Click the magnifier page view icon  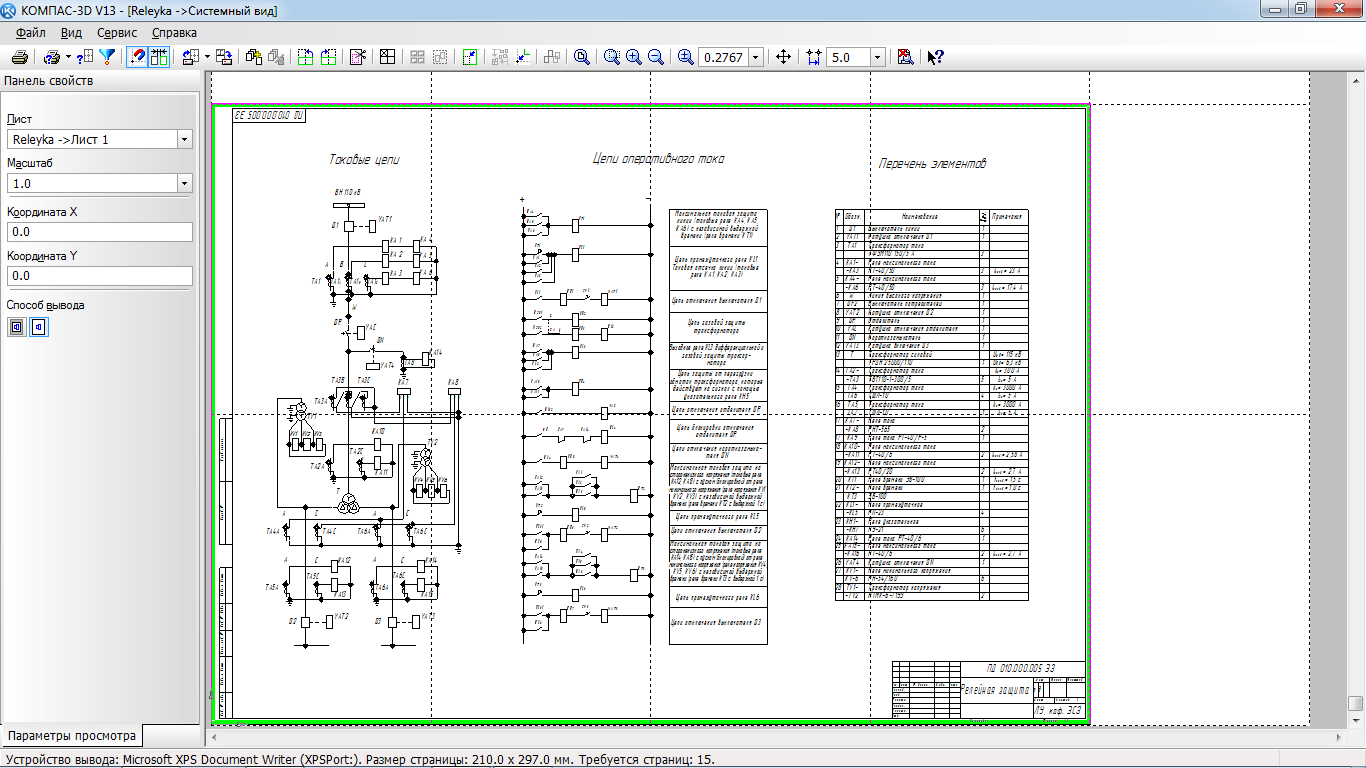581,57
